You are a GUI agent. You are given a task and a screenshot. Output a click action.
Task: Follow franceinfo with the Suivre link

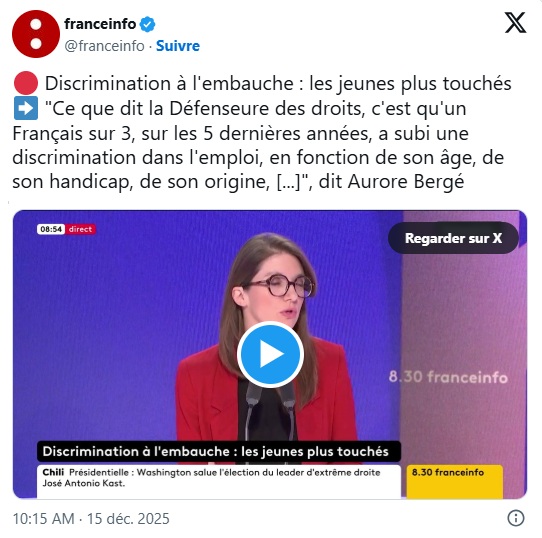click(178, 46)
